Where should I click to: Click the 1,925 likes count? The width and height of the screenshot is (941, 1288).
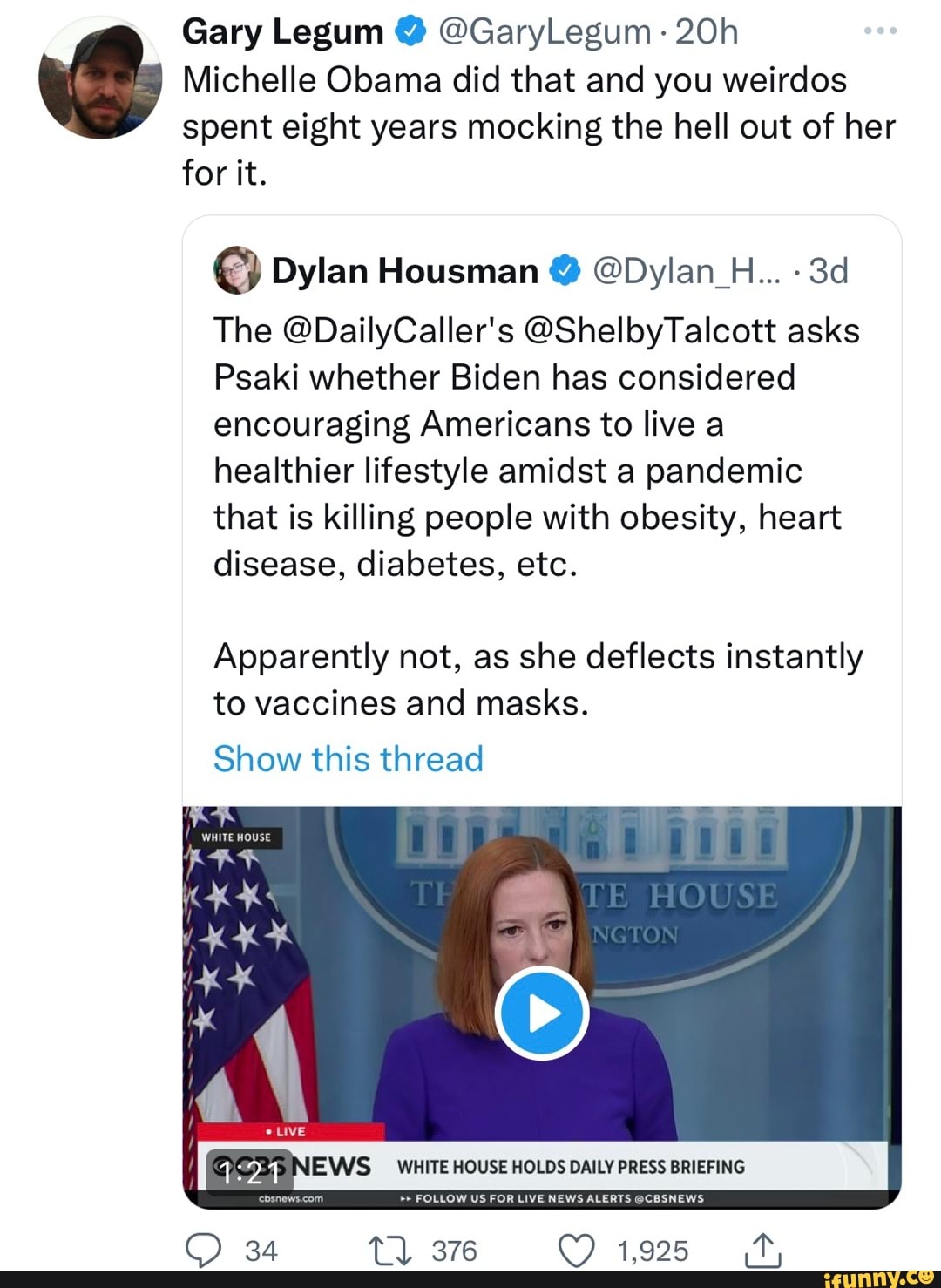(x=653, y=1251)
